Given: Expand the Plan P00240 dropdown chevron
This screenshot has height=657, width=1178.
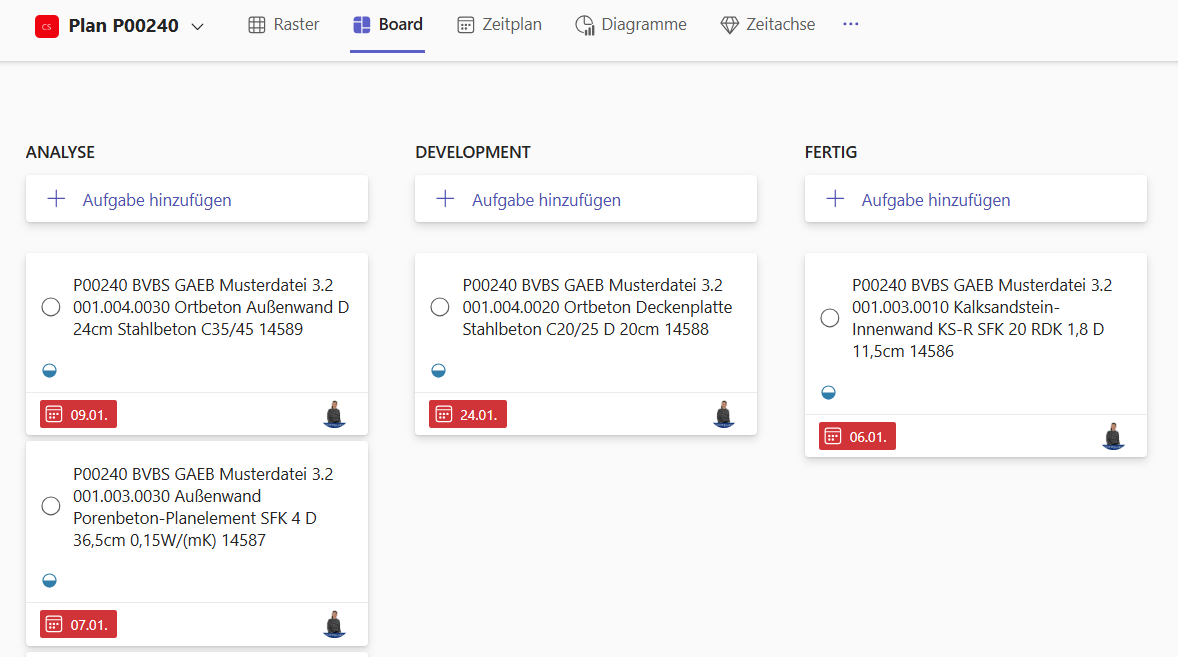Looking at the screenshot, I should 198,27.
